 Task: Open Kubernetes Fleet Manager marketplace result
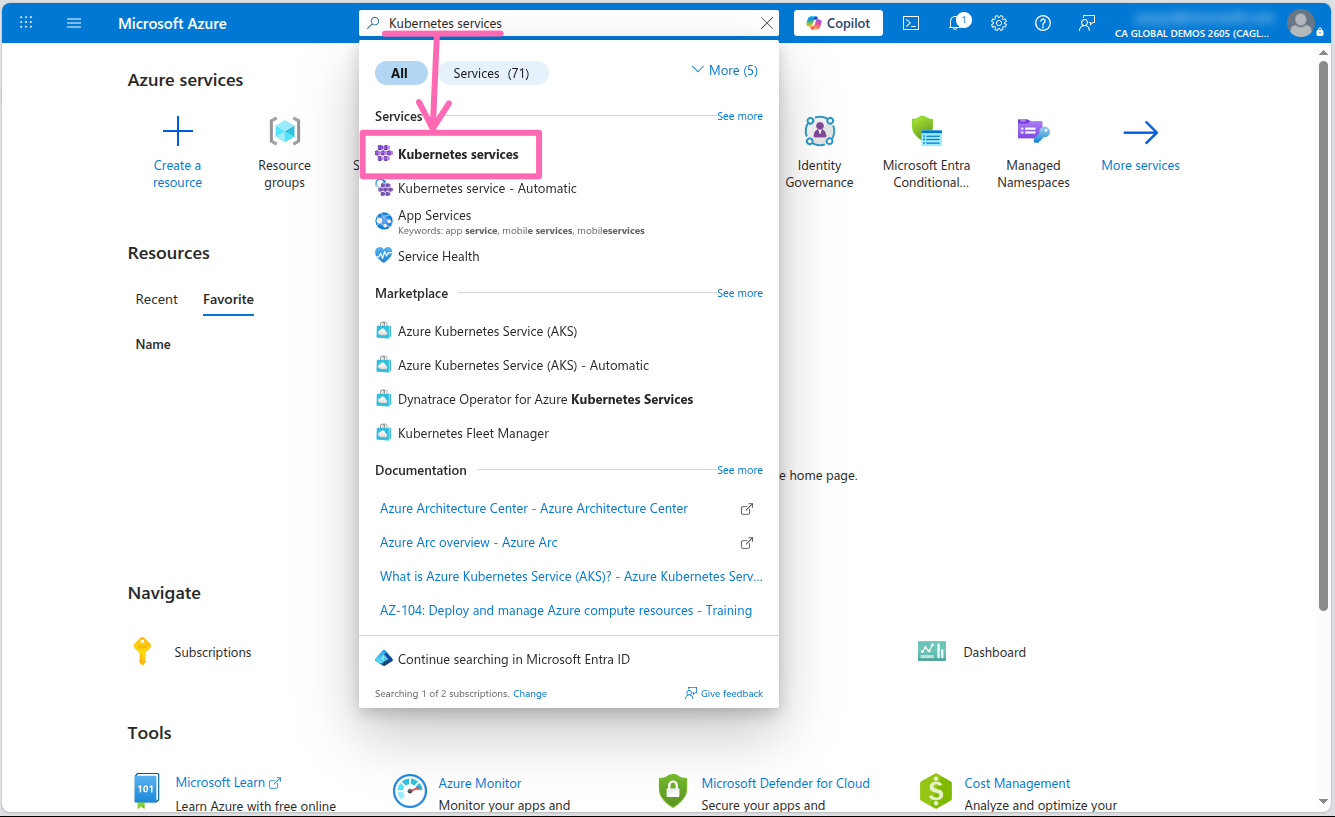point(463,433)
